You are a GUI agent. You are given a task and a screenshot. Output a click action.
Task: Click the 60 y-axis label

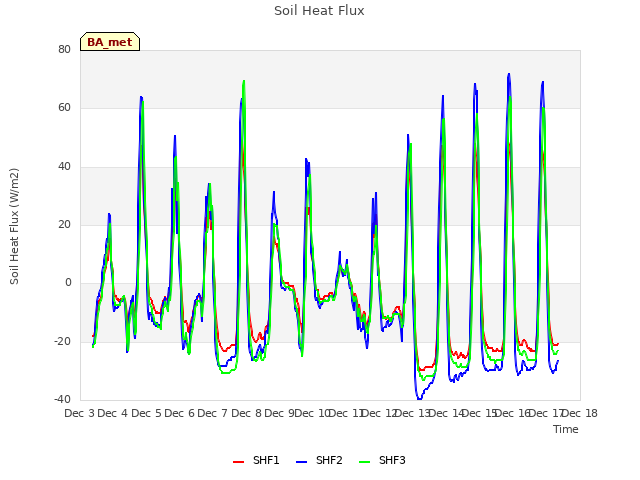click(64, 108)
